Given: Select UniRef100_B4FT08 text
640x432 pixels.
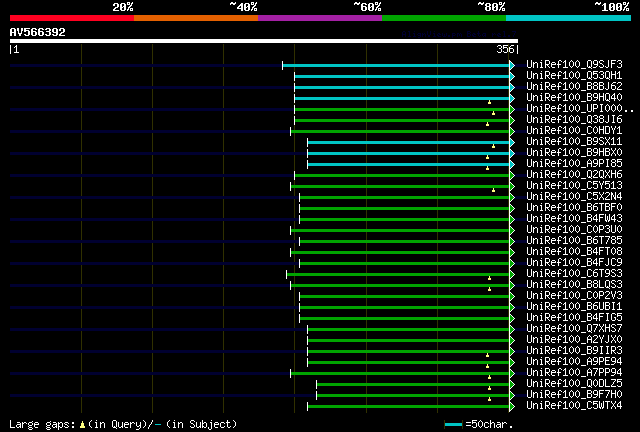Looking at the screenshot, I should point(574,252).
